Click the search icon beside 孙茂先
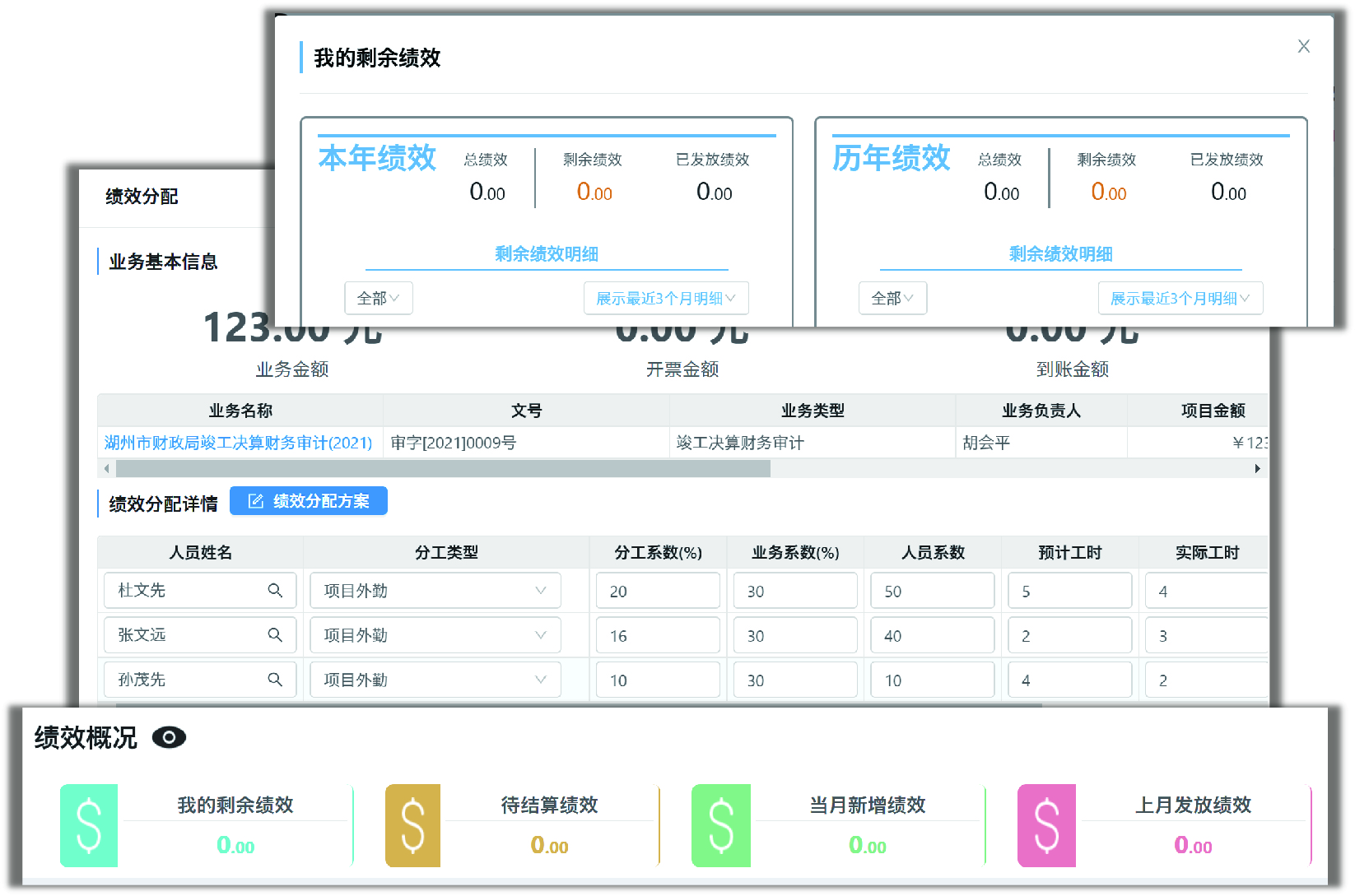Screen dimensions: 1355x896 point(275,680)
